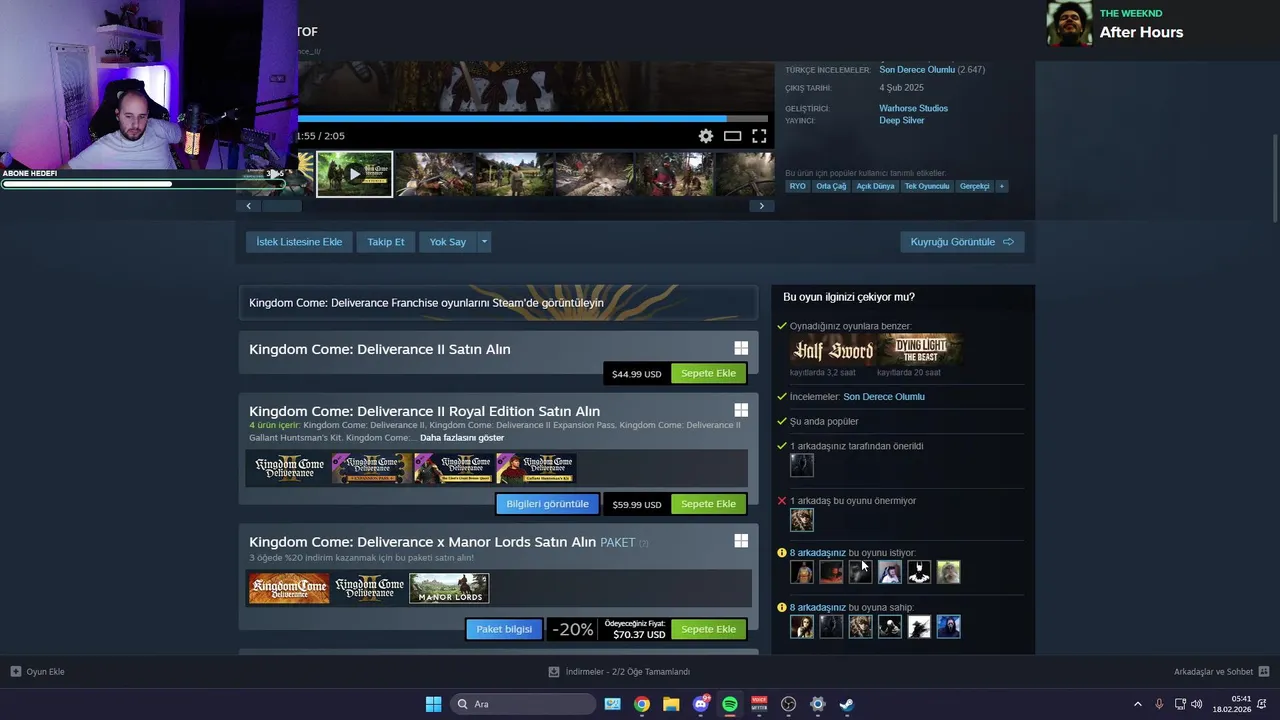Open the Deep Silver publisher link
Image resolution: width=1280 pixels, height=720 pixels.
[901, 121]
